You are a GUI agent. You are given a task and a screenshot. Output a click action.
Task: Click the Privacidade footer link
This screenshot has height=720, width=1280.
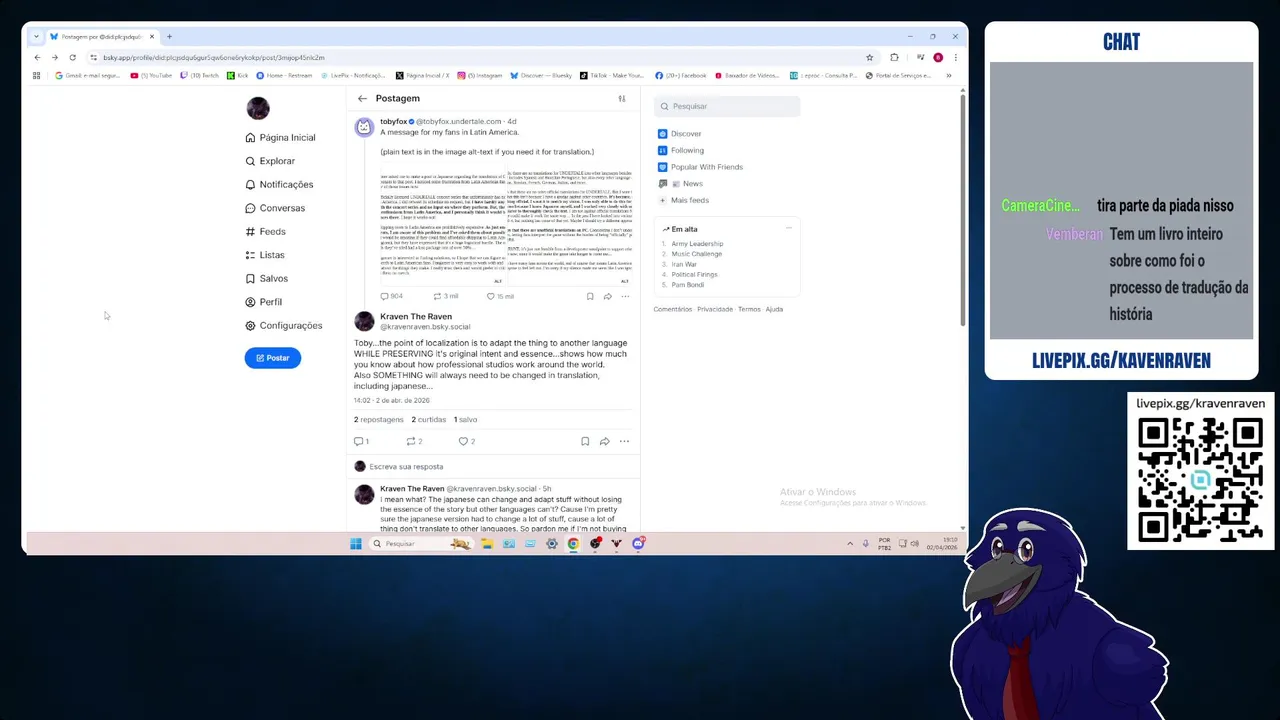[x=715, y=309]
